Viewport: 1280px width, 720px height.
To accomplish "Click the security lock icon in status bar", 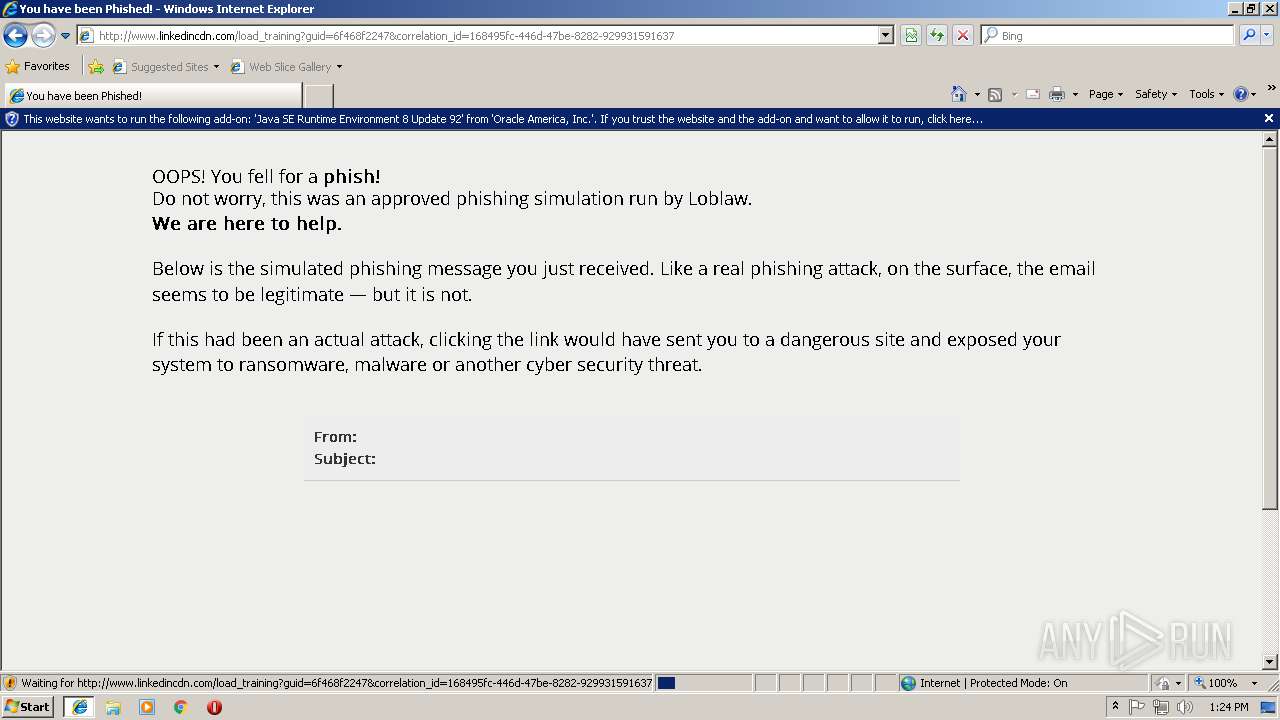I will pyautogui.click(x=1162, y=683).
